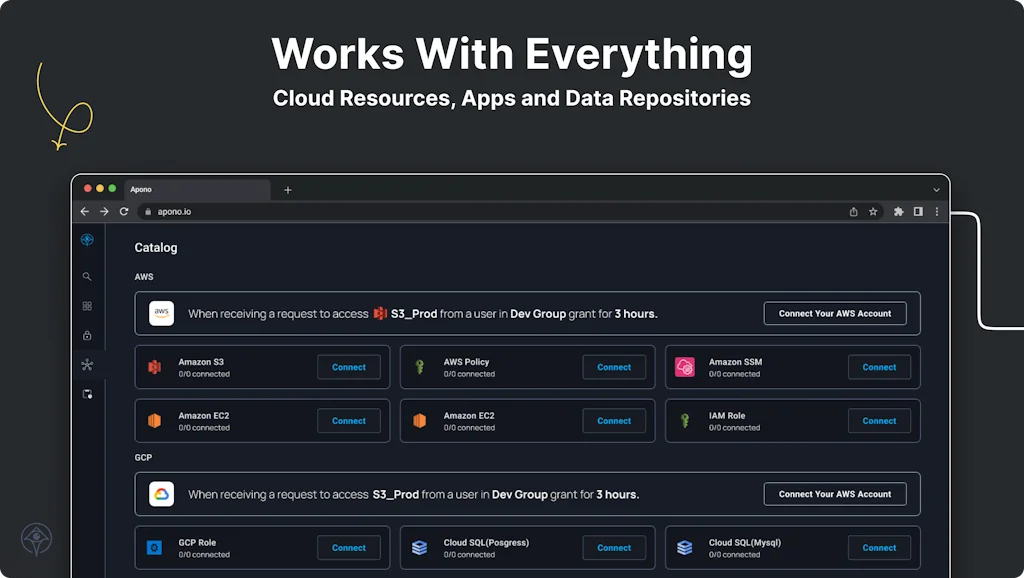Open the browser three-dot menu
The height and width of the screenshot is (578, 1024).
coord(937,212)
